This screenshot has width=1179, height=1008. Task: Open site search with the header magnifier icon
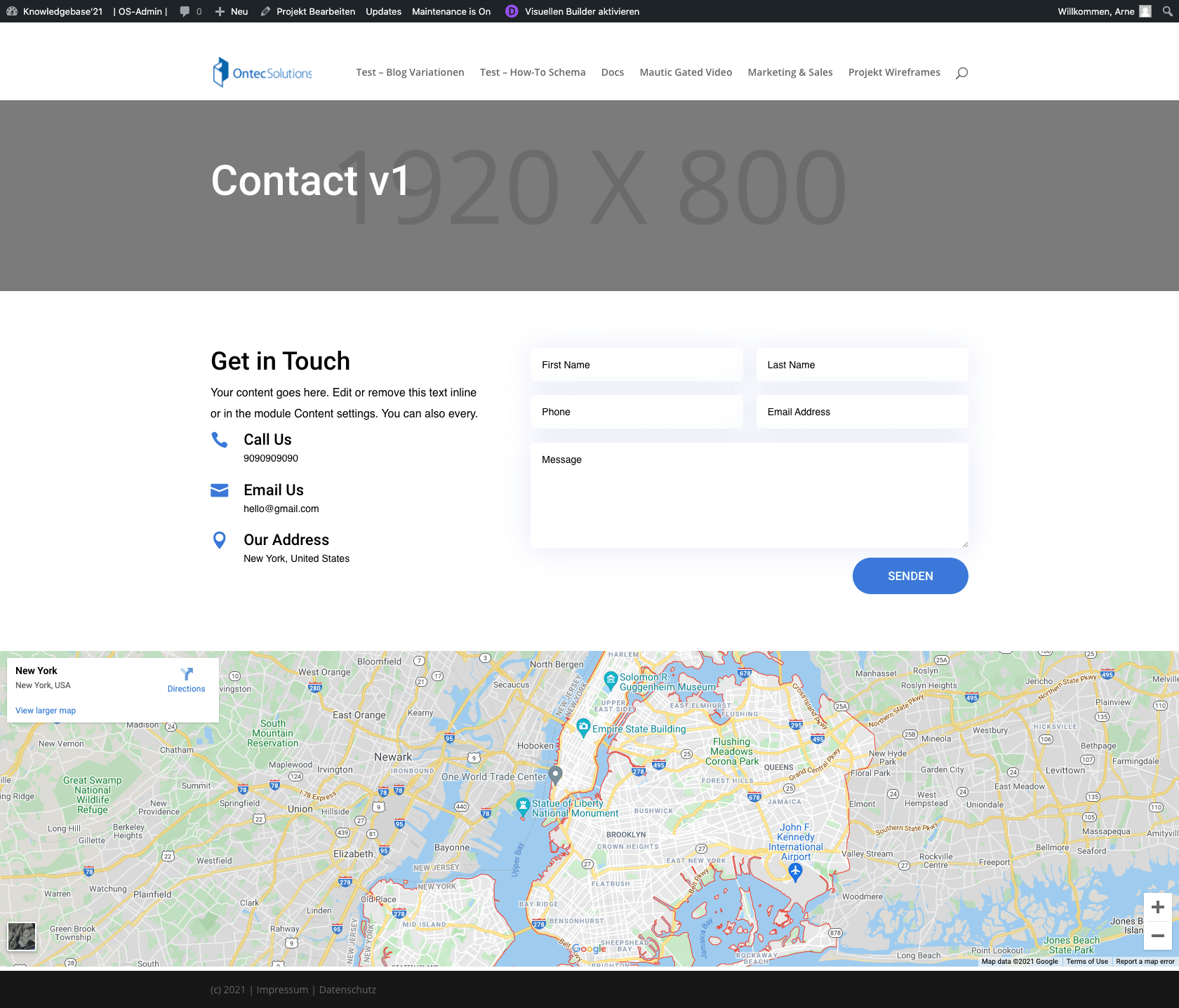tap(961, 72)
